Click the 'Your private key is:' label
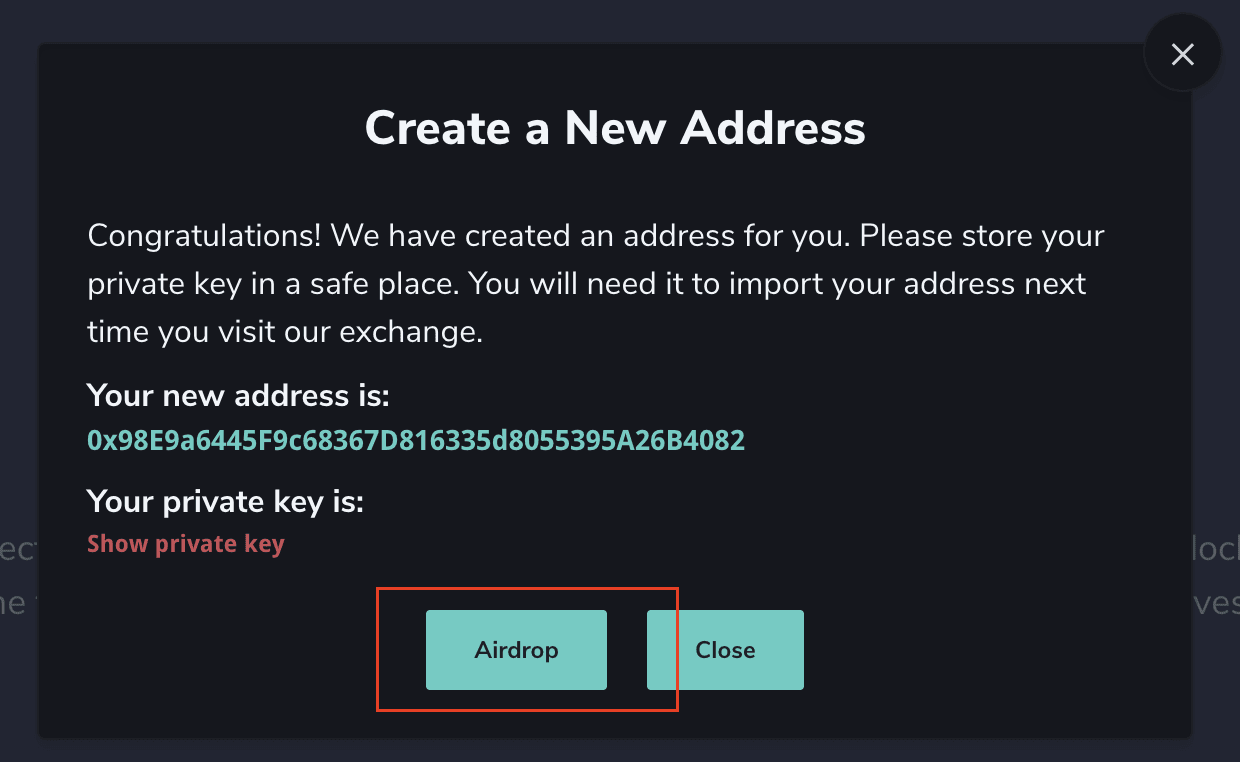Screen dimensions: 1240x762 click(x=225, y=501)
